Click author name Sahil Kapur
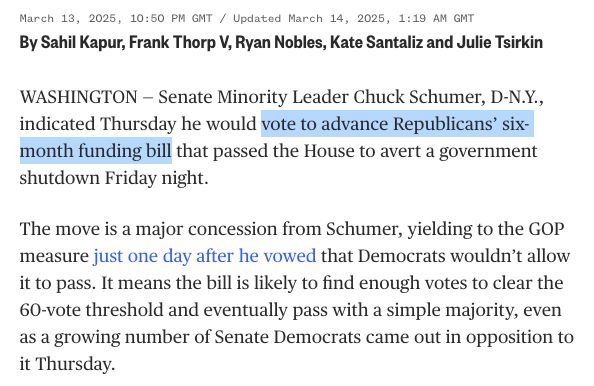 82,42
